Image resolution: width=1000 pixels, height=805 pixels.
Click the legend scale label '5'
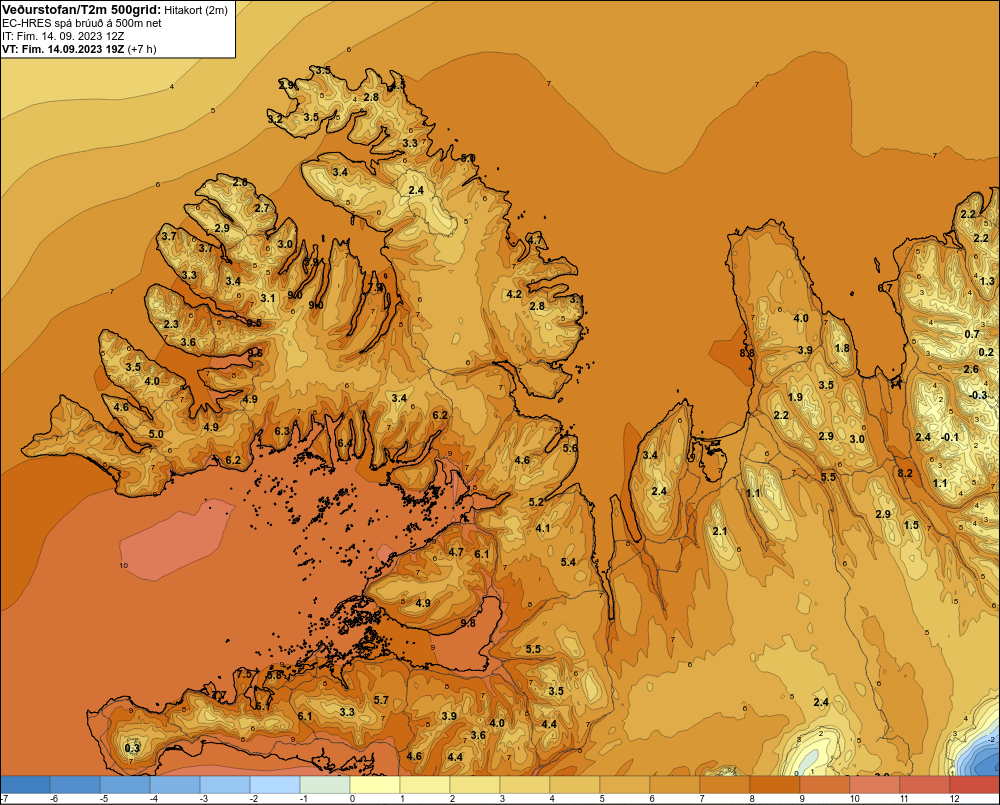pyautogui.click(x=603, y=799)
